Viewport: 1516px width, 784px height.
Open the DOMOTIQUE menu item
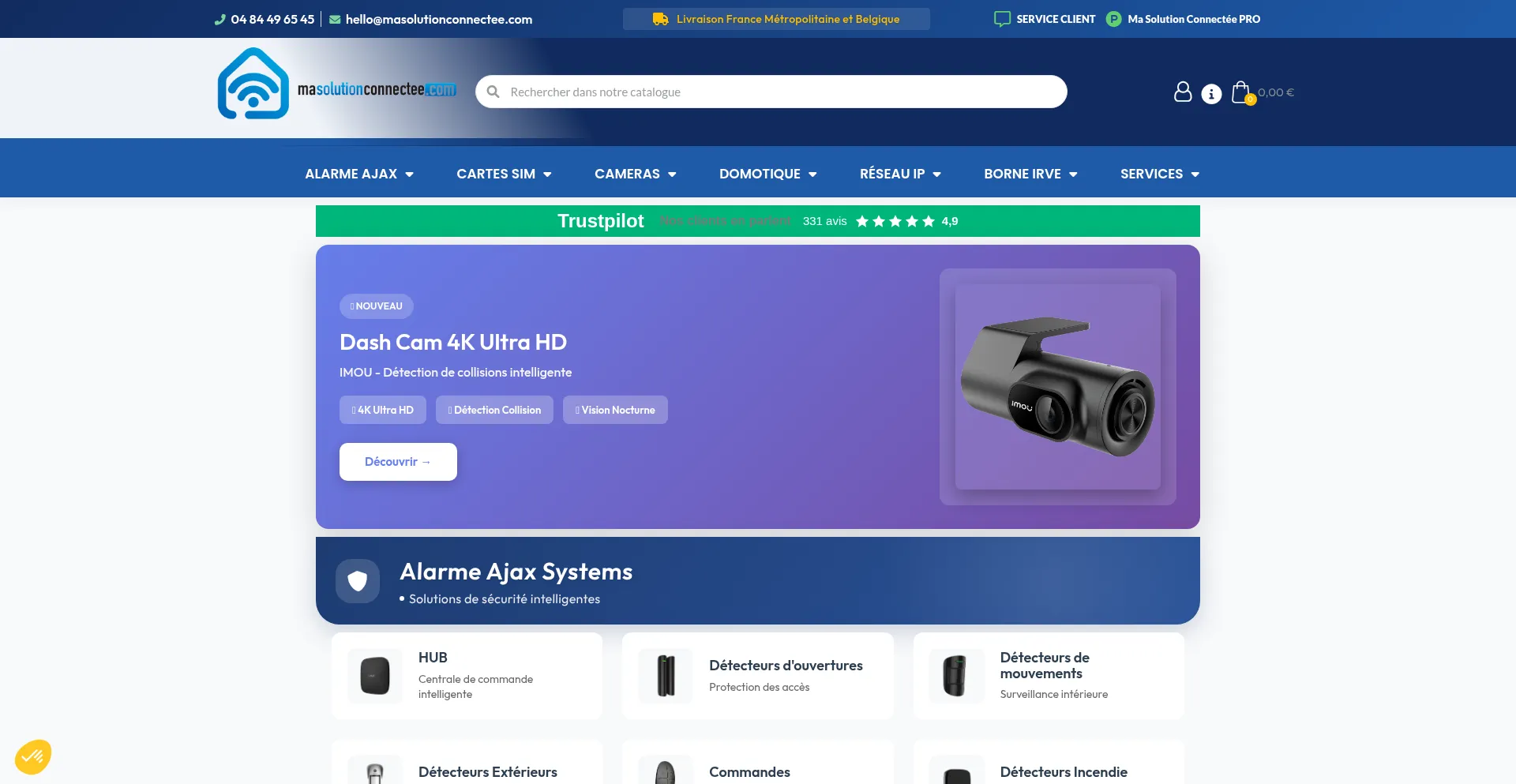767,174
